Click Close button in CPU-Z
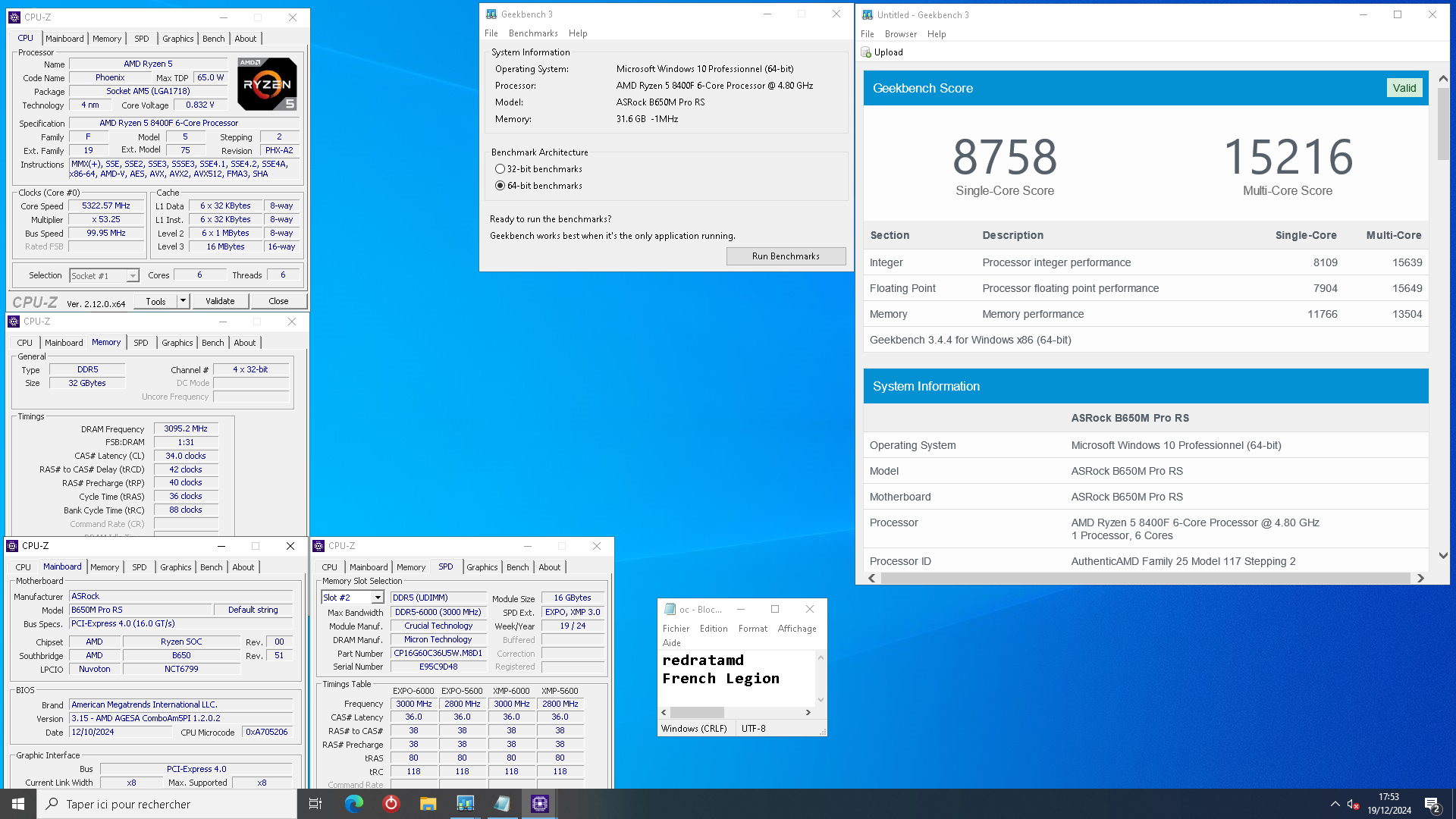Viewport: 1456px width, 819px height. pos(278,301)
